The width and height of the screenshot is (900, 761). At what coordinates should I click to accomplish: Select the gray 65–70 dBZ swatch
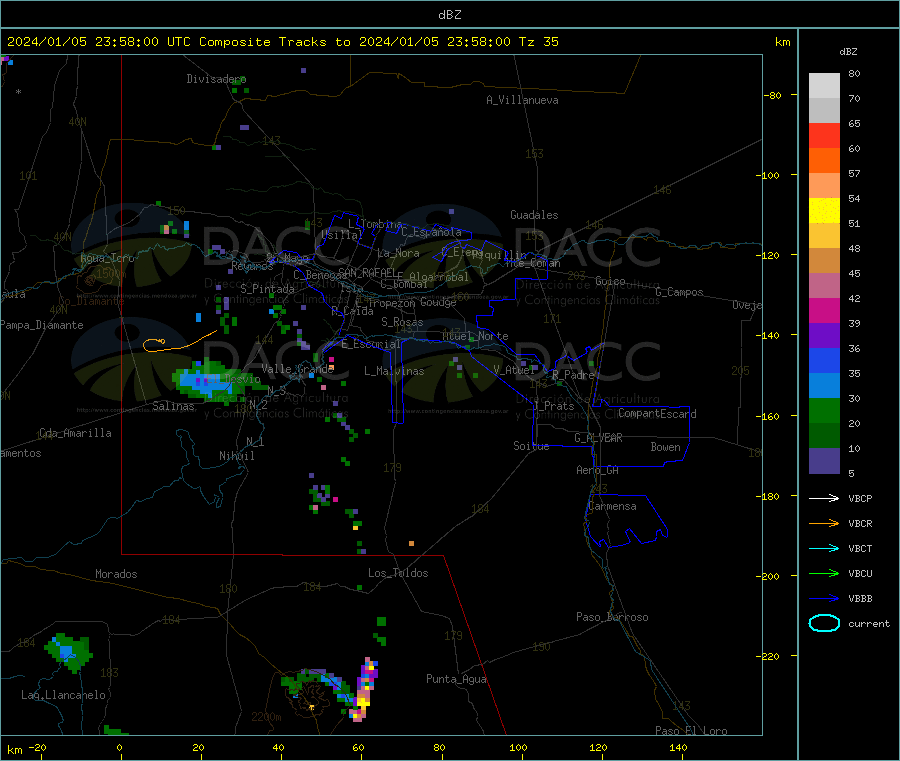(x=824, y=111)
